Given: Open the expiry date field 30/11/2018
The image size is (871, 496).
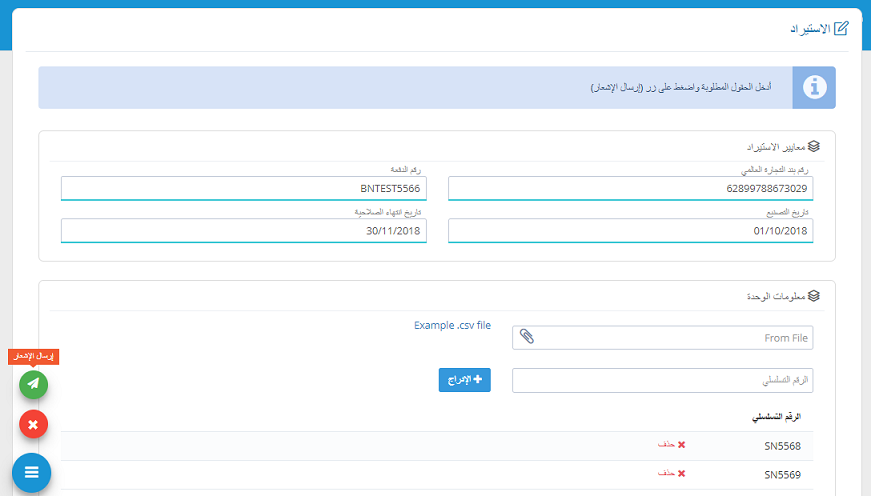Looking at the screenshot, I should pos(243,231).
